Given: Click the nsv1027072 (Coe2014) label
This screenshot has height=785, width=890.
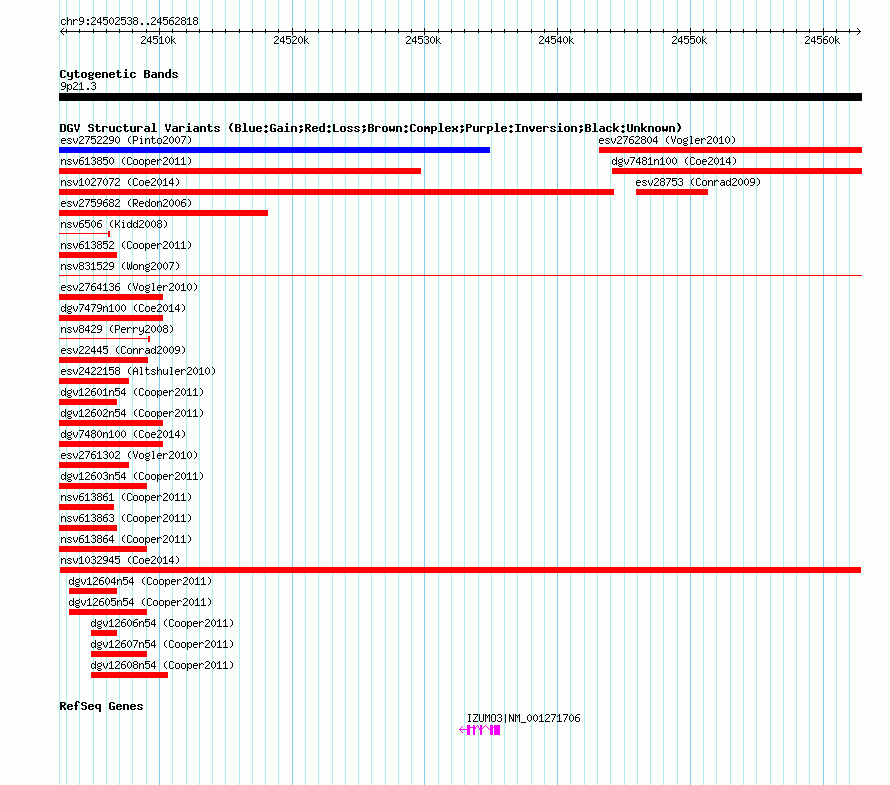Looking at the screenshot, I should coord(120,182).
